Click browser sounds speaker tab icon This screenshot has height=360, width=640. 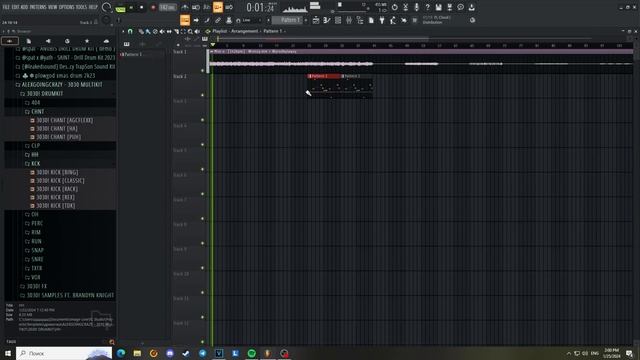[48, 41]
